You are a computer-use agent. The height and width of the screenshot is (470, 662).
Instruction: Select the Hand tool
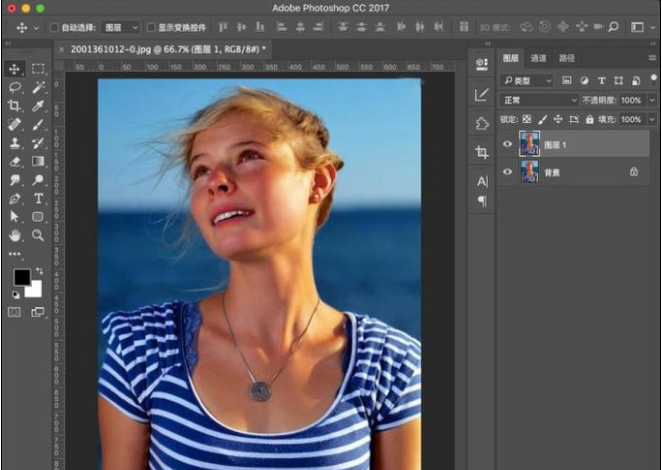15,236
